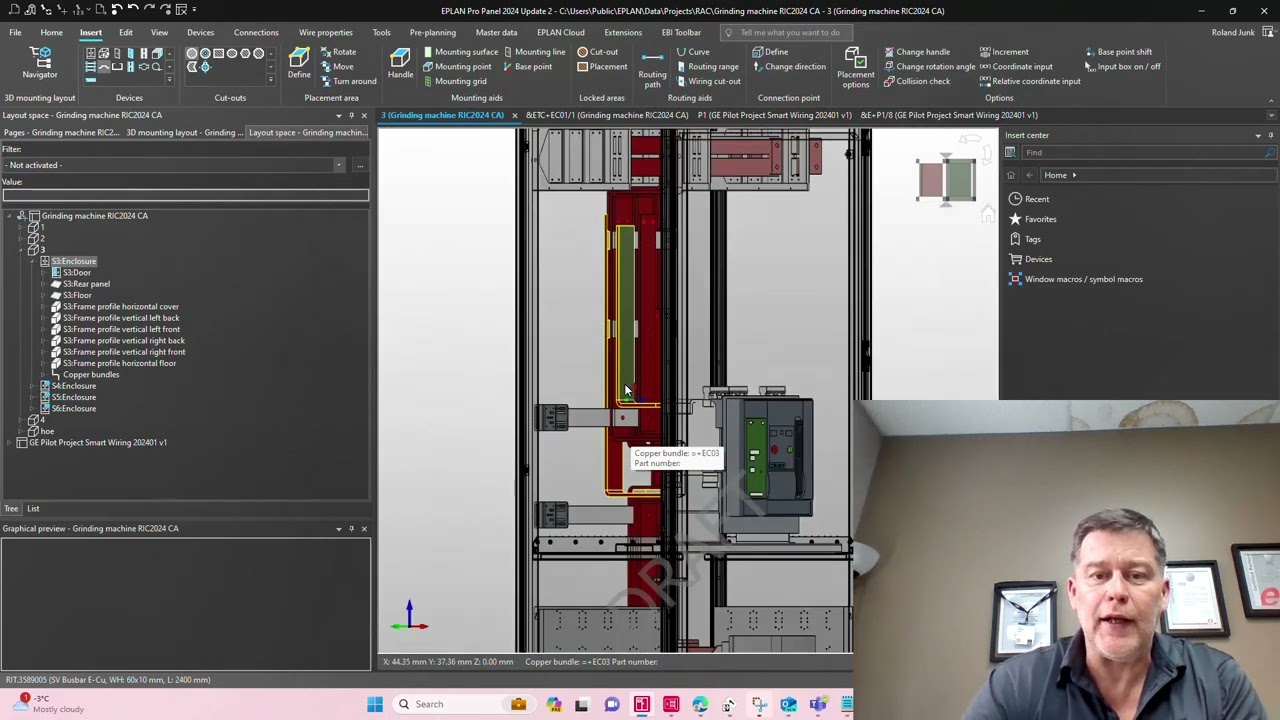Switch to the View ribbon tab
Viewport: 1280px width, 720px height.
click(159, 32)
